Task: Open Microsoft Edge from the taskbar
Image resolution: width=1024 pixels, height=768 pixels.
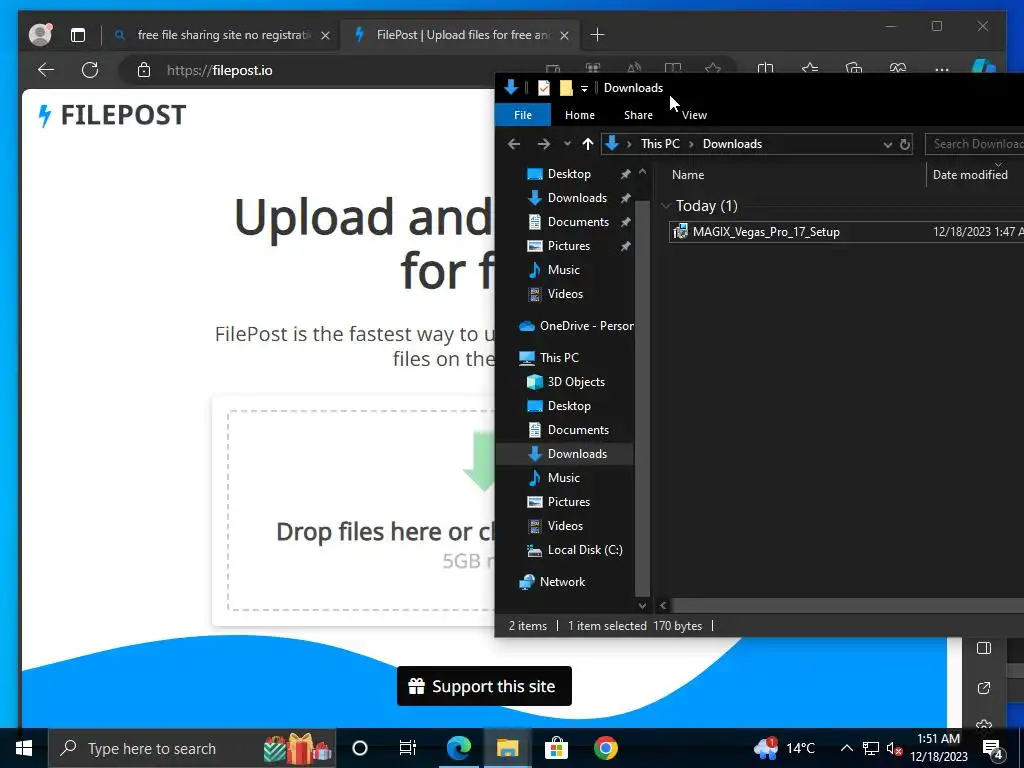Action: [x=458, y=748]
